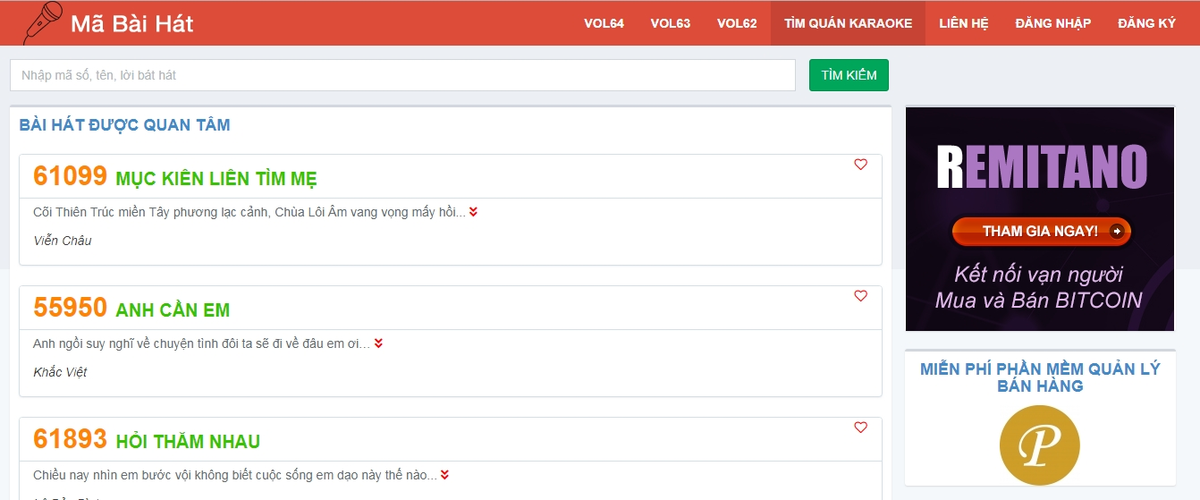Select song code 61893

point(70,439)
